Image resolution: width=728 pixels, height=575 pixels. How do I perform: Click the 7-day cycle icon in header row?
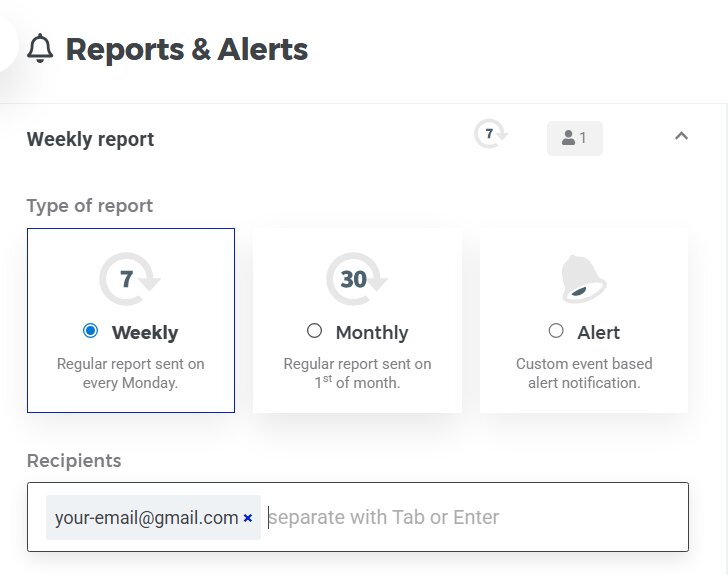click(x=490, y=134)
